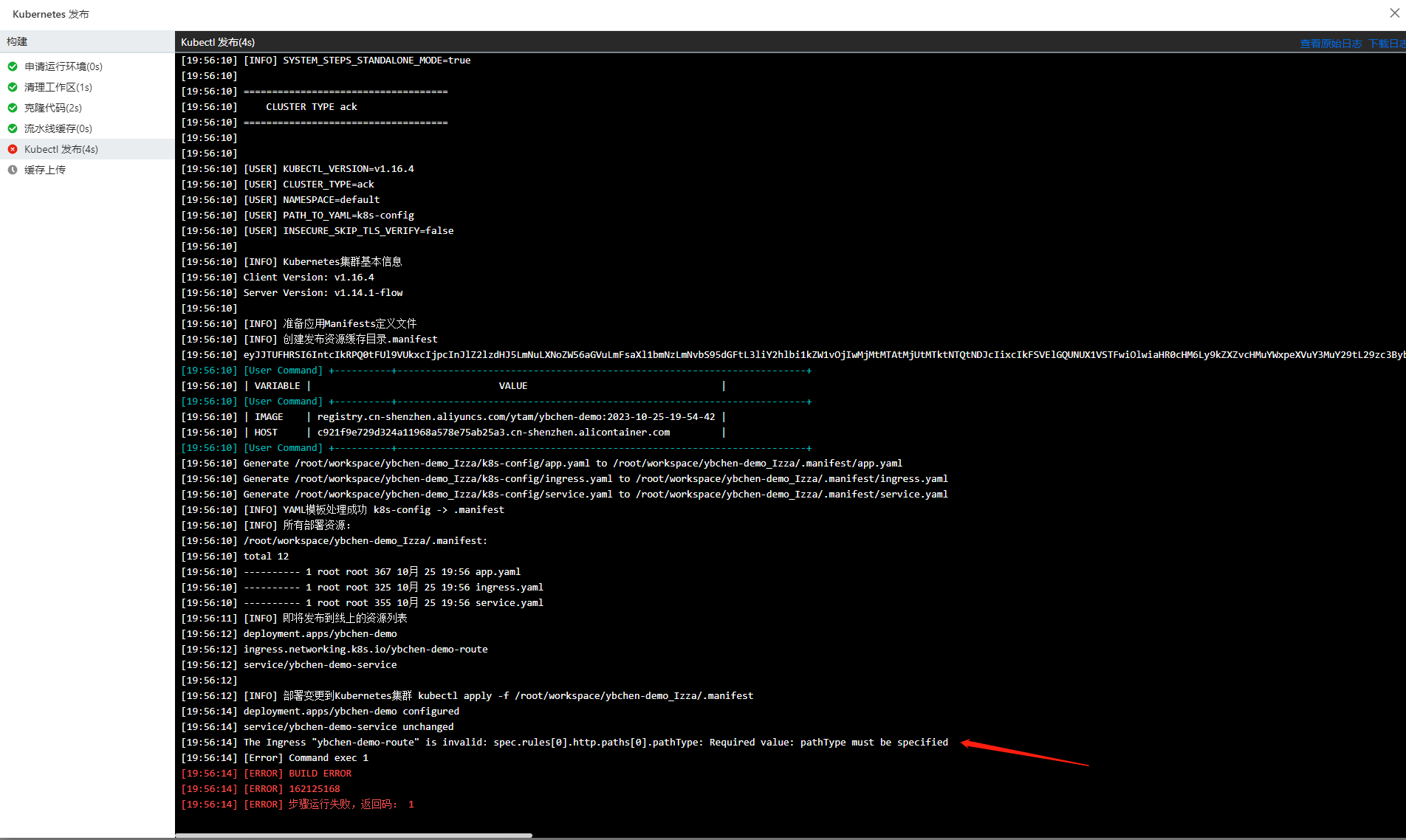This screenshot has width=1406, height=840.
Task: Click the Server Version: v1.14.1-flow line
Action: click(292, 293)
